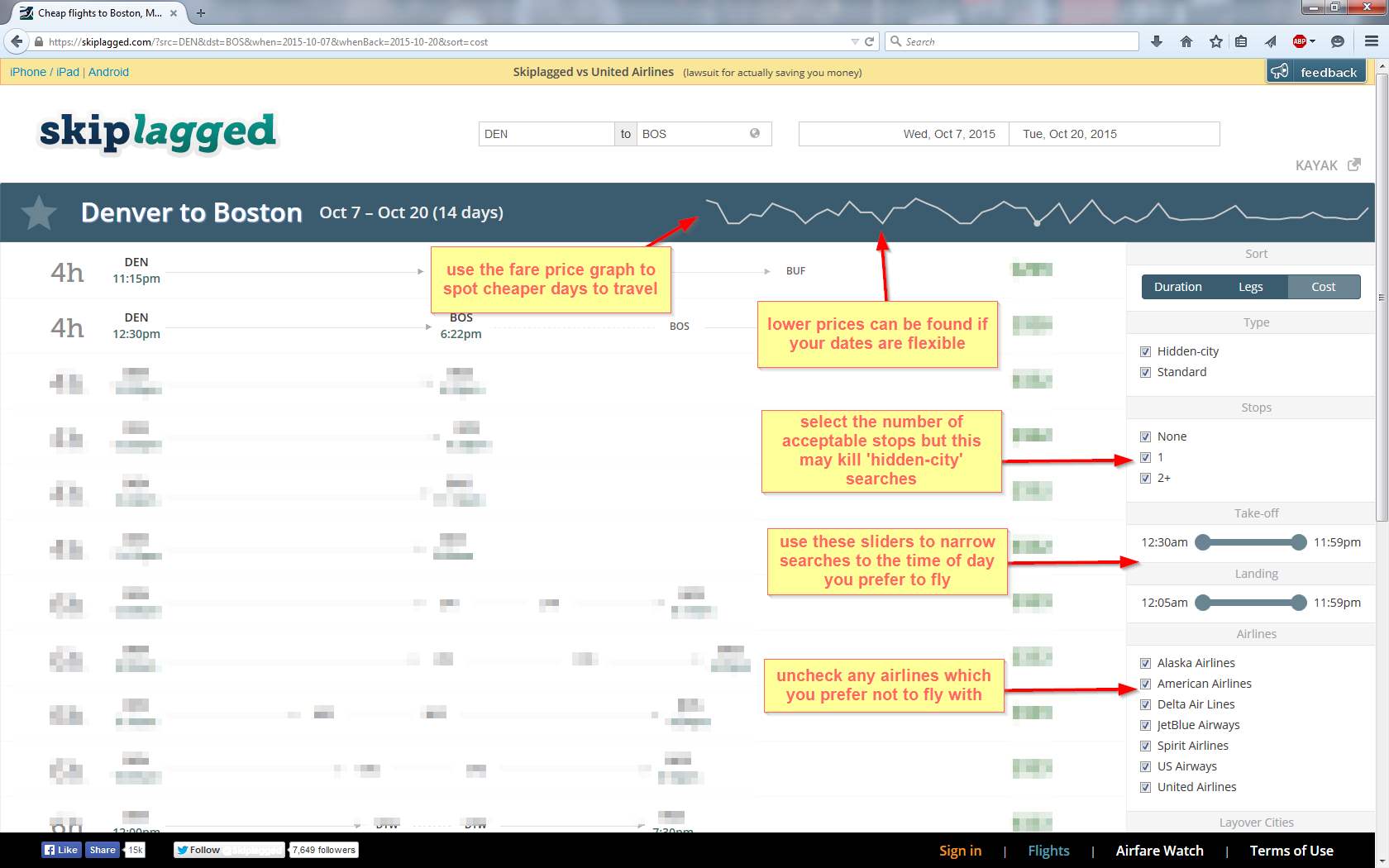Uncheck the Hidden-city type checkbox

(1145, 351)
